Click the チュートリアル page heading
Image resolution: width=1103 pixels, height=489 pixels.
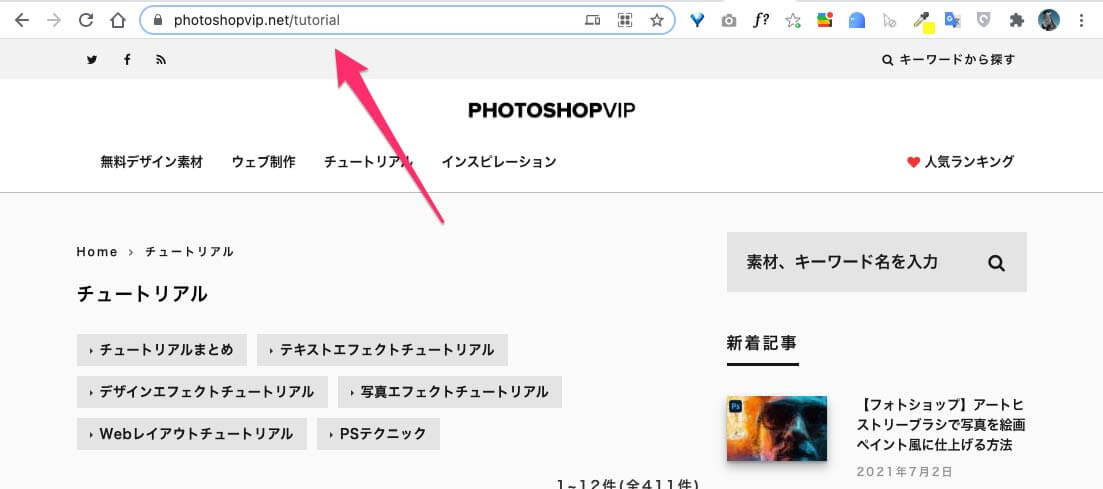pos(142,294)
